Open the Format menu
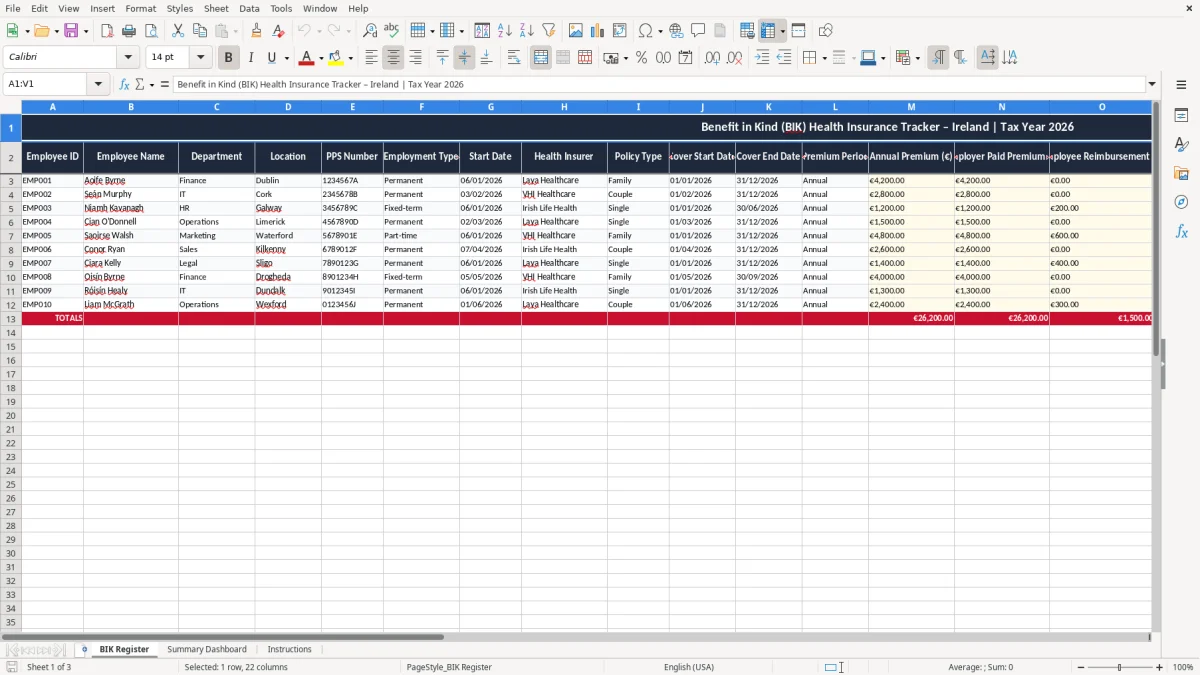 [x=140, y=8]
